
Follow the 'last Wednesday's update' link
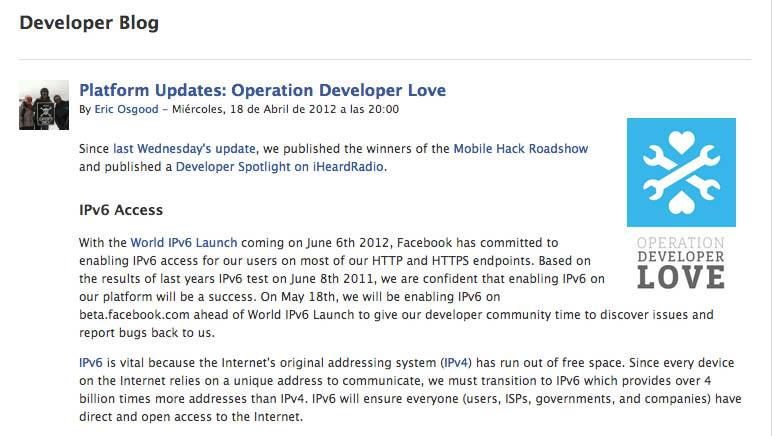point(184,149)
